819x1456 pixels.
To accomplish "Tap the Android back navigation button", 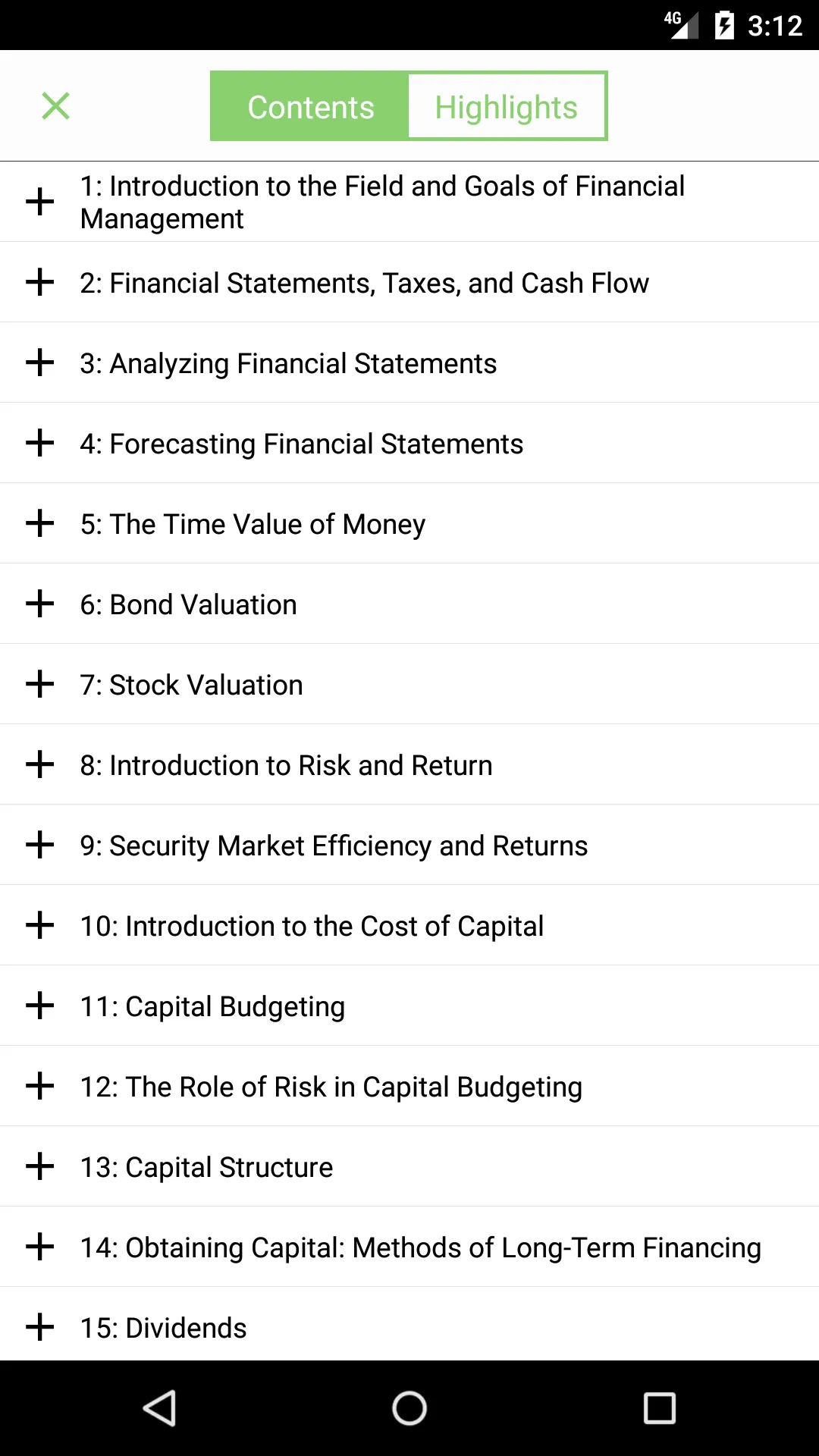I will coord(160,1408).
